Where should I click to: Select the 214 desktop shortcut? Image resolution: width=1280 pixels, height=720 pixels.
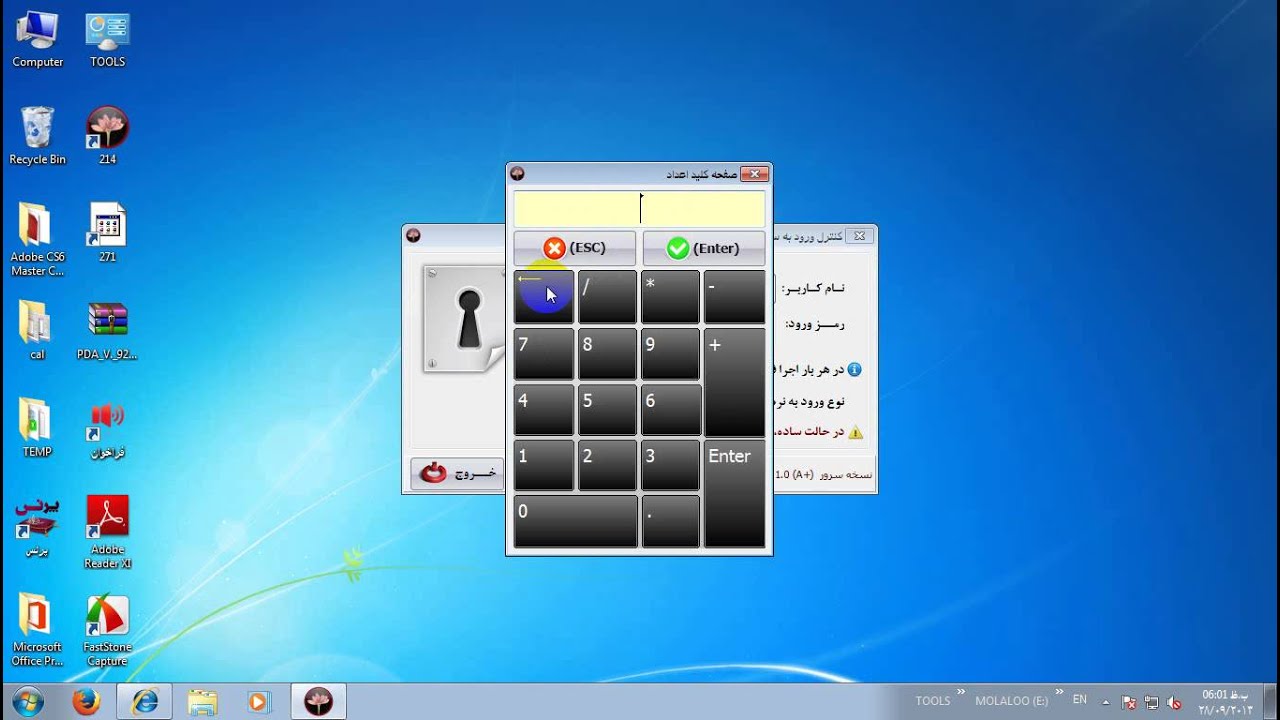107,136
